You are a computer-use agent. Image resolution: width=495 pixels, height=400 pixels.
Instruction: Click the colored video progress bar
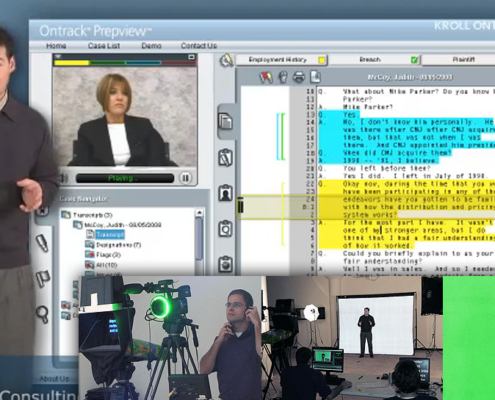(125, 63)
